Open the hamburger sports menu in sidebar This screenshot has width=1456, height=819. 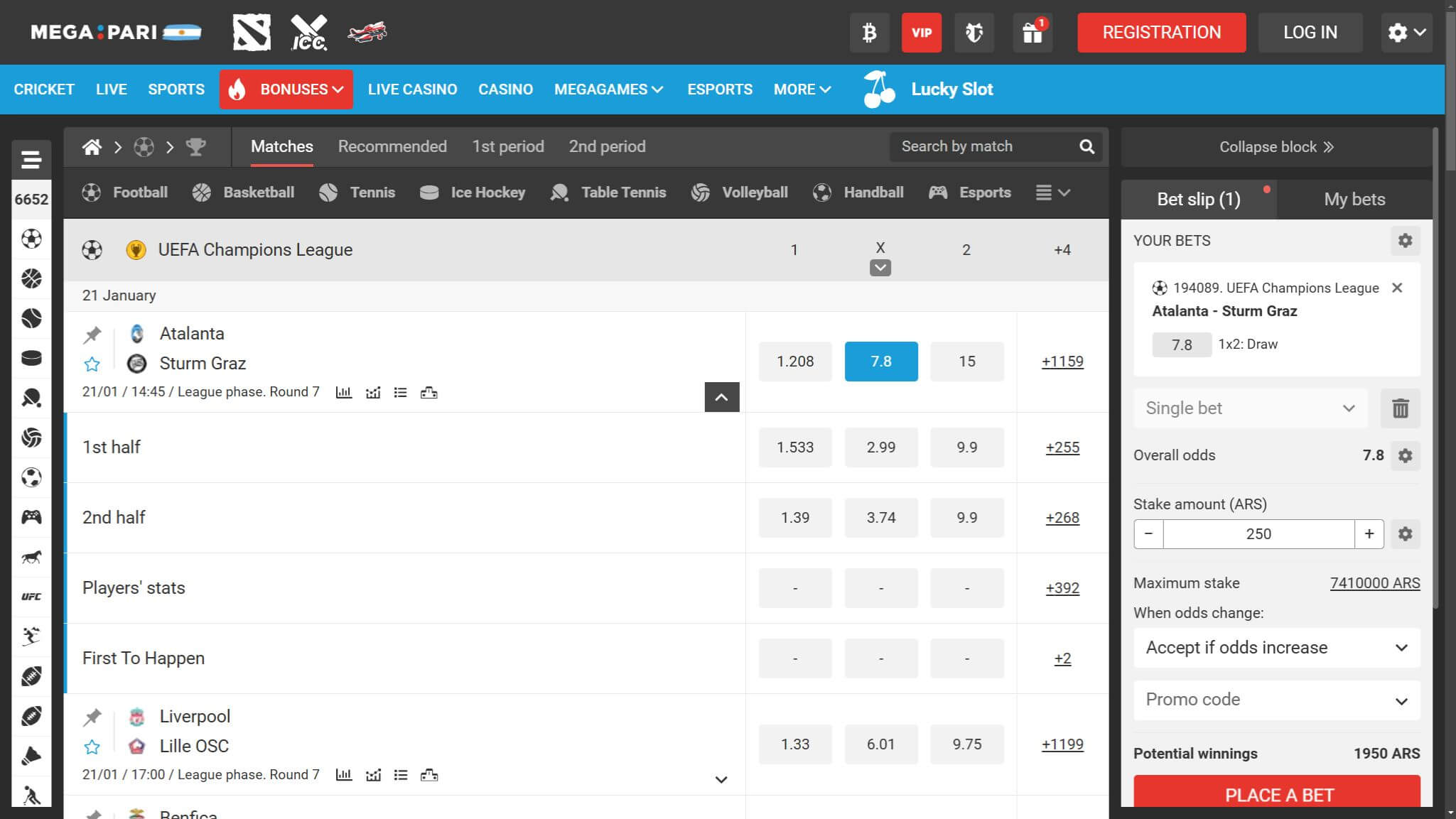(x=31, y=160)
